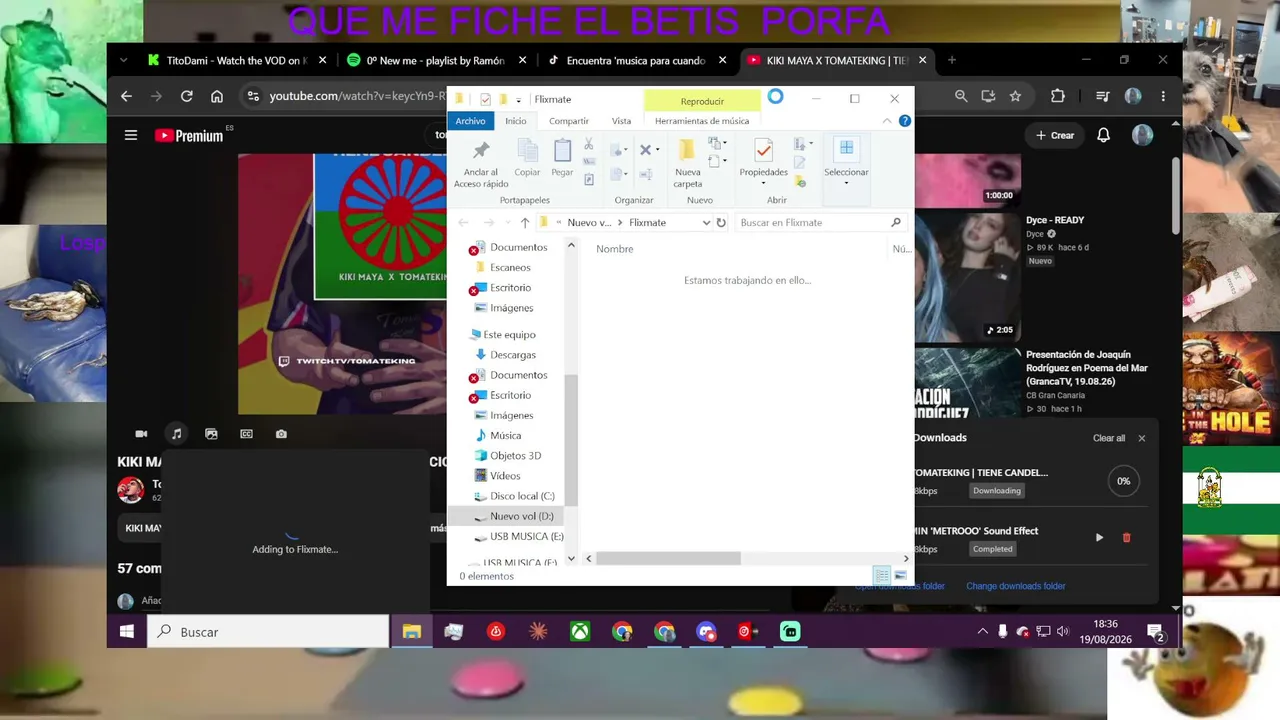Screen dimensions: 1280x720
Task: Create a new folder with Nueva carpeta
Action: coord(688,163)
